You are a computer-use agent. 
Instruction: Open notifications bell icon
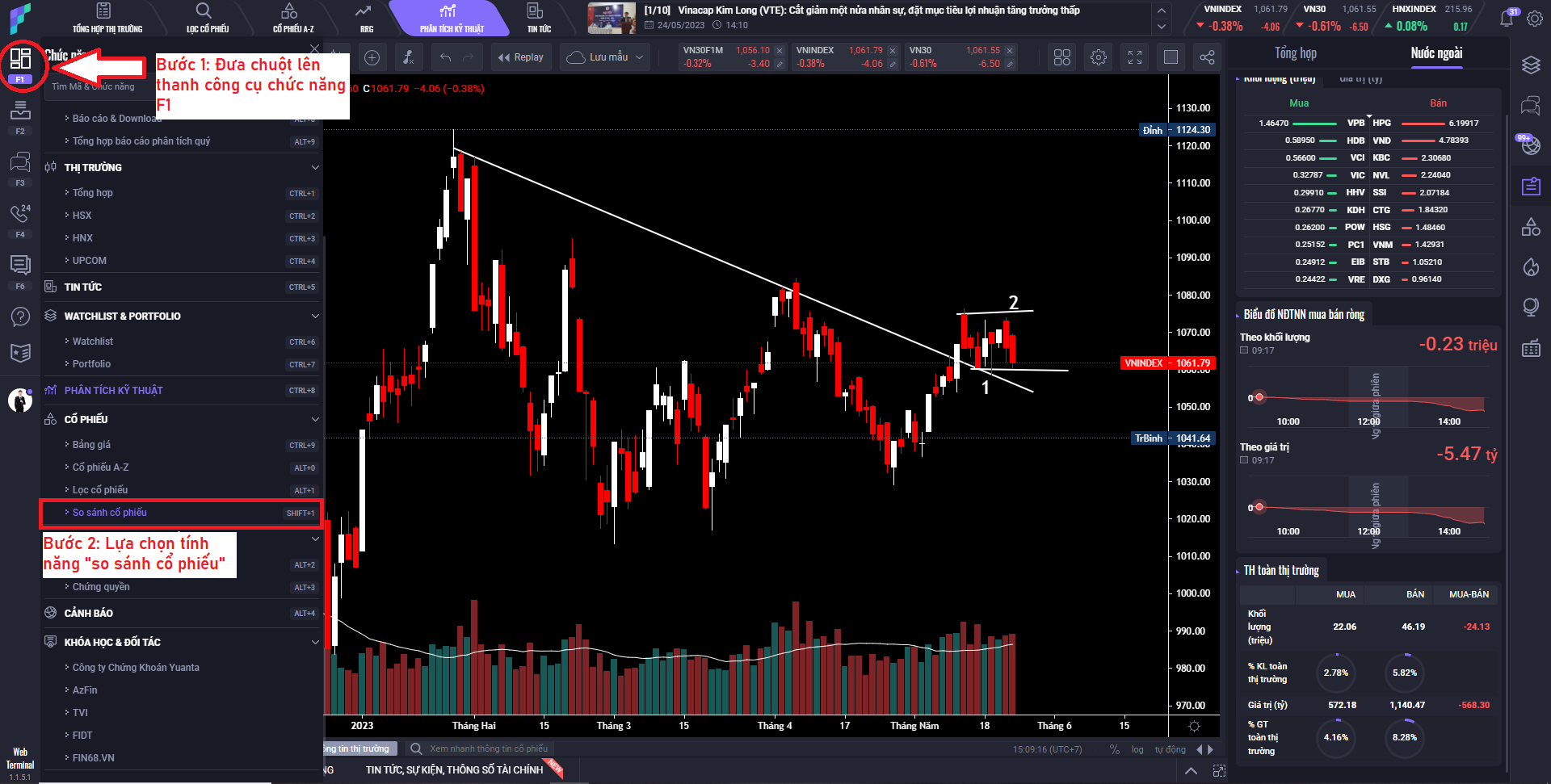click(x=1507, y=18)
